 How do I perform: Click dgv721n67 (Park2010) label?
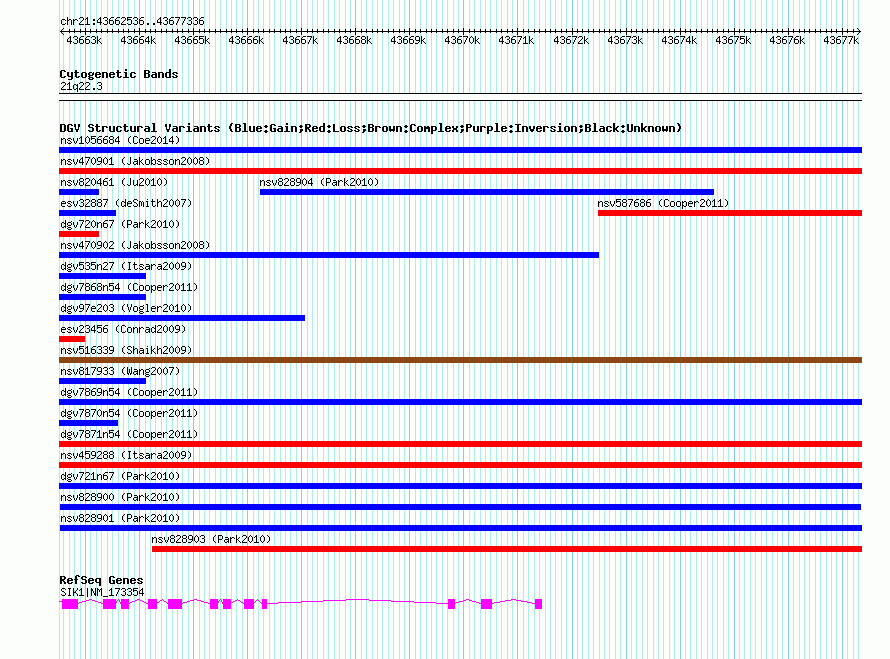[x=120, y=476]
